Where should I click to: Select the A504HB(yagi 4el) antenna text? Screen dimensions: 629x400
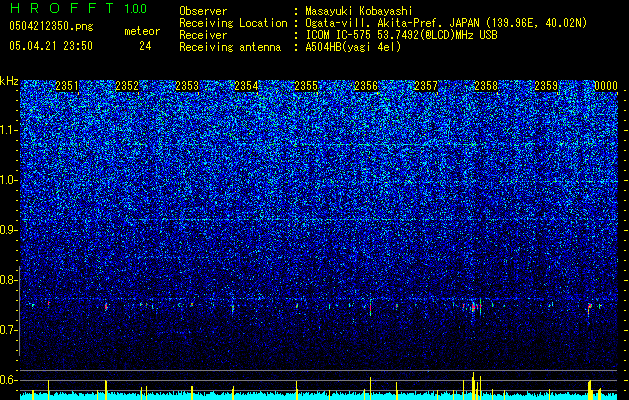(353, 47)
